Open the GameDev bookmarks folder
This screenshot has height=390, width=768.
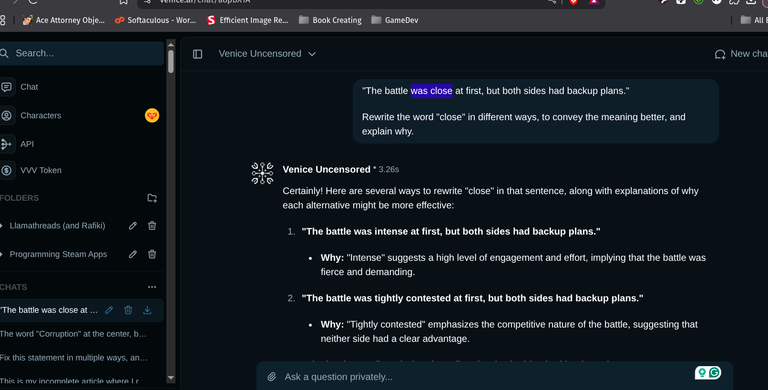point(395,20)
